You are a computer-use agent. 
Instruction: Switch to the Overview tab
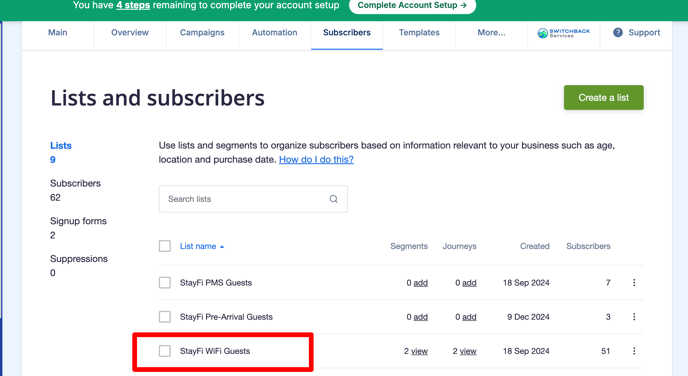130,32
